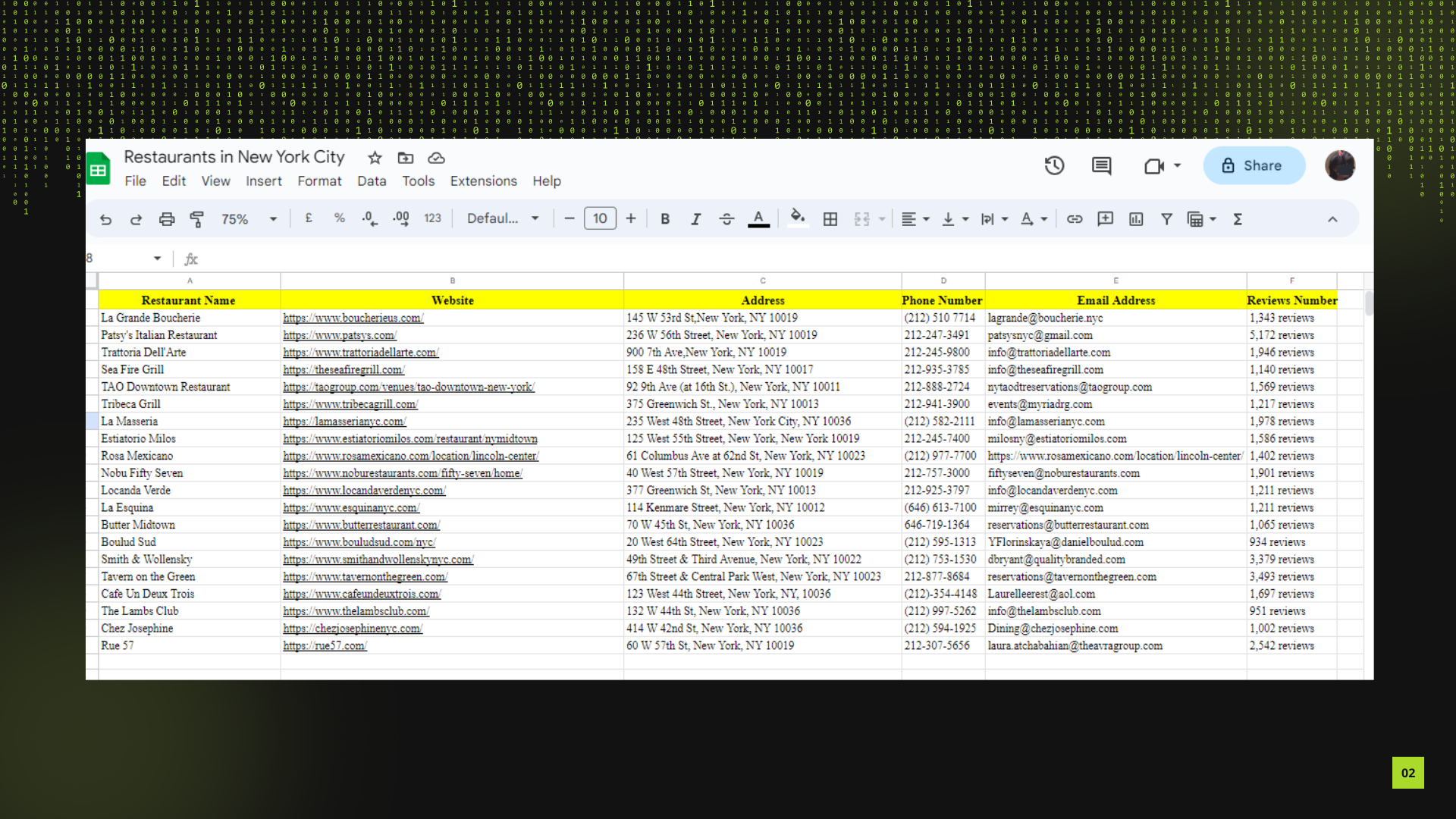Open the Tools menu
Screen dimensions: 1456x819
pos(418,181)
